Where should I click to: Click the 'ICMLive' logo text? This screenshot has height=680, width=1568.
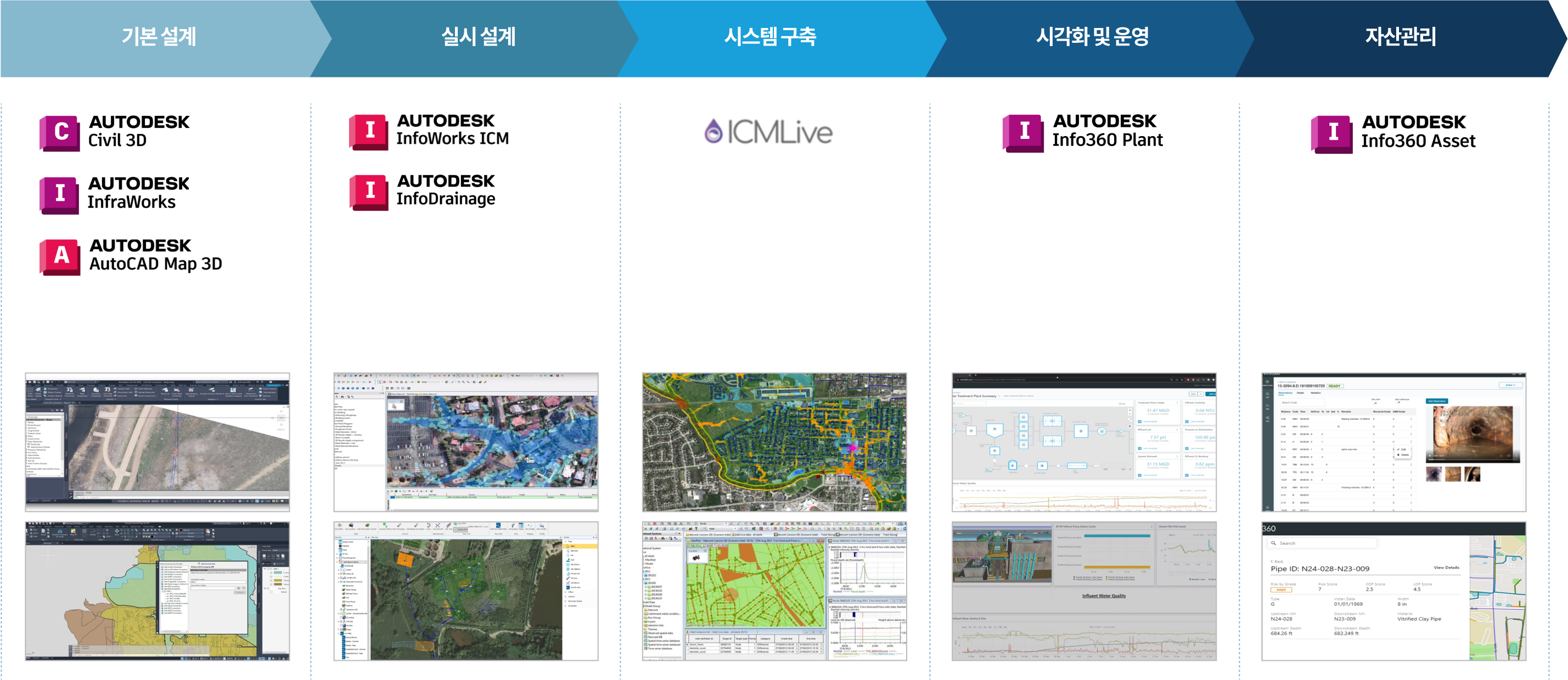pos(780,132)
